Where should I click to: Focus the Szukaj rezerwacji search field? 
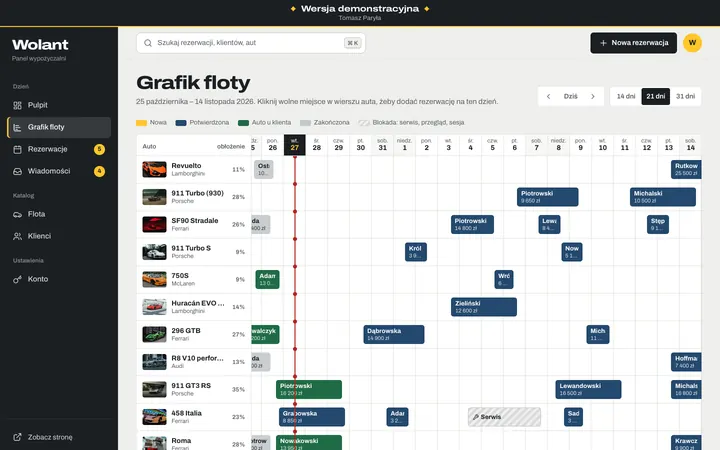[251, 43]
